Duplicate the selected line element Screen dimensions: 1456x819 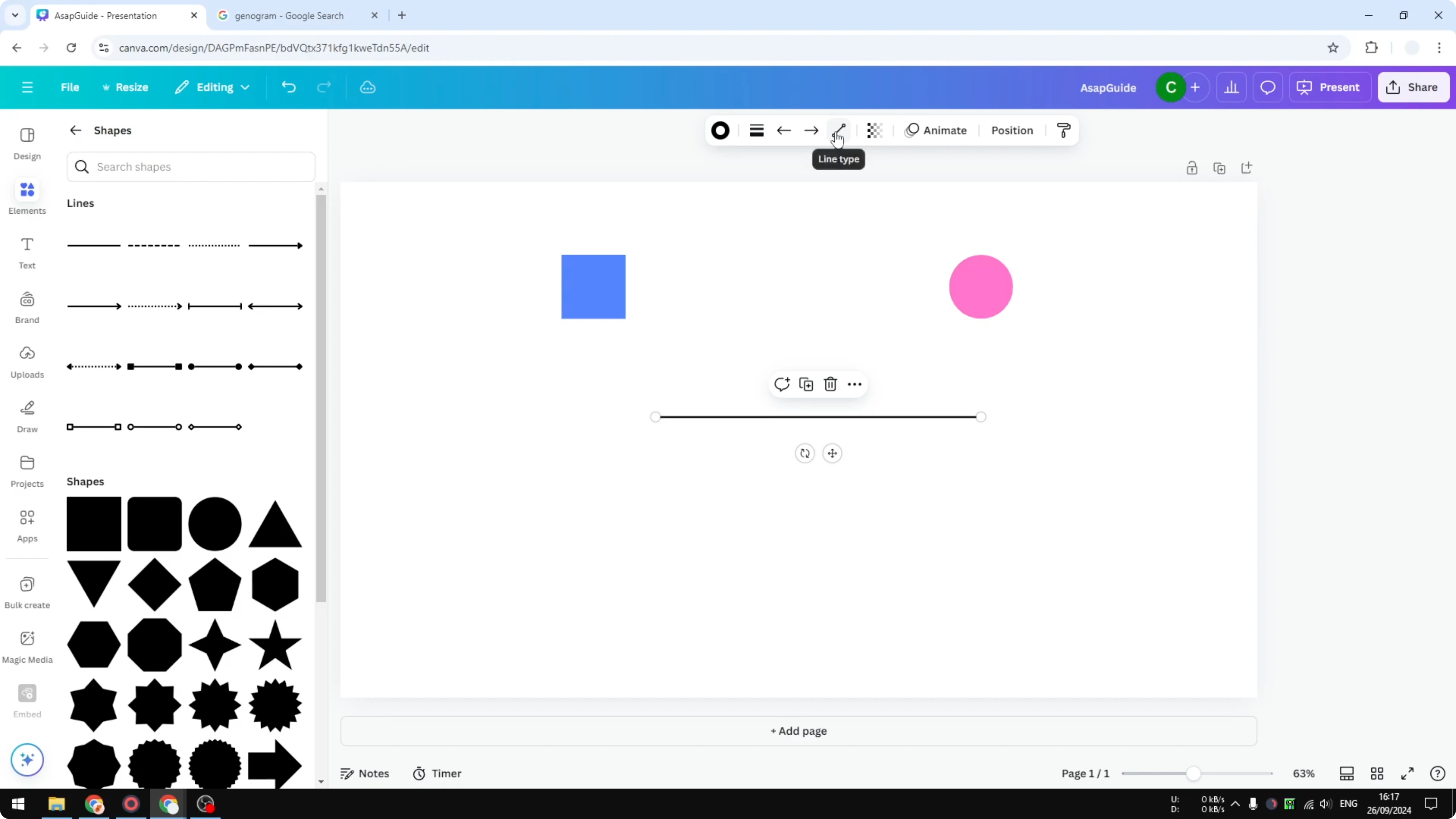pos(806,384)
